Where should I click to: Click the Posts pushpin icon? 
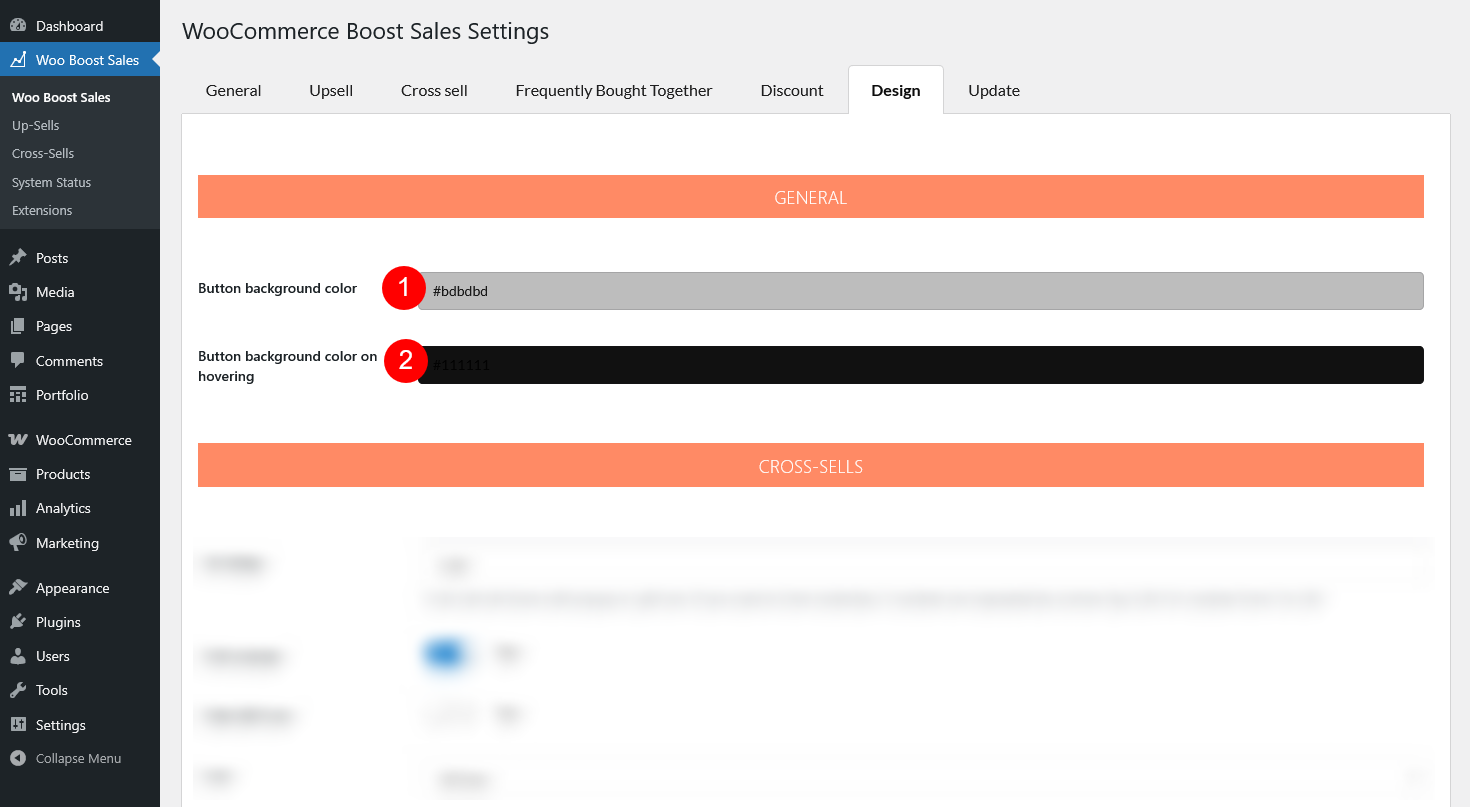(x=18, y=258)
